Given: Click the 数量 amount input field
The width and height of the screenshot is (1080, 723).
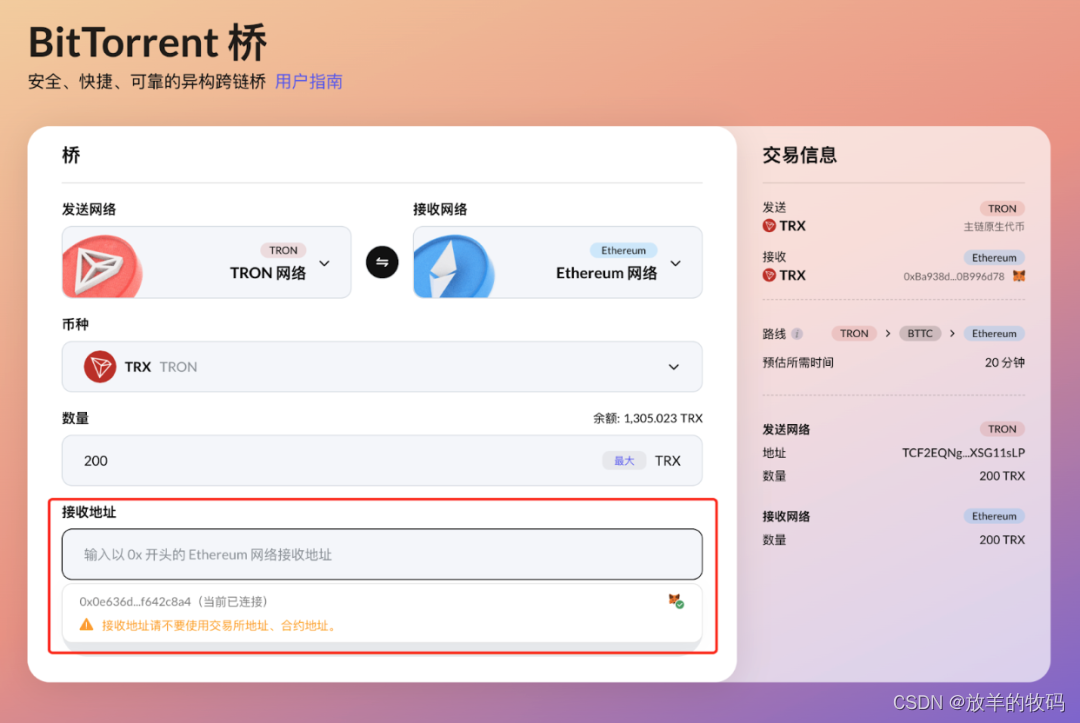Looking at the screenshot, I should 382,461.
